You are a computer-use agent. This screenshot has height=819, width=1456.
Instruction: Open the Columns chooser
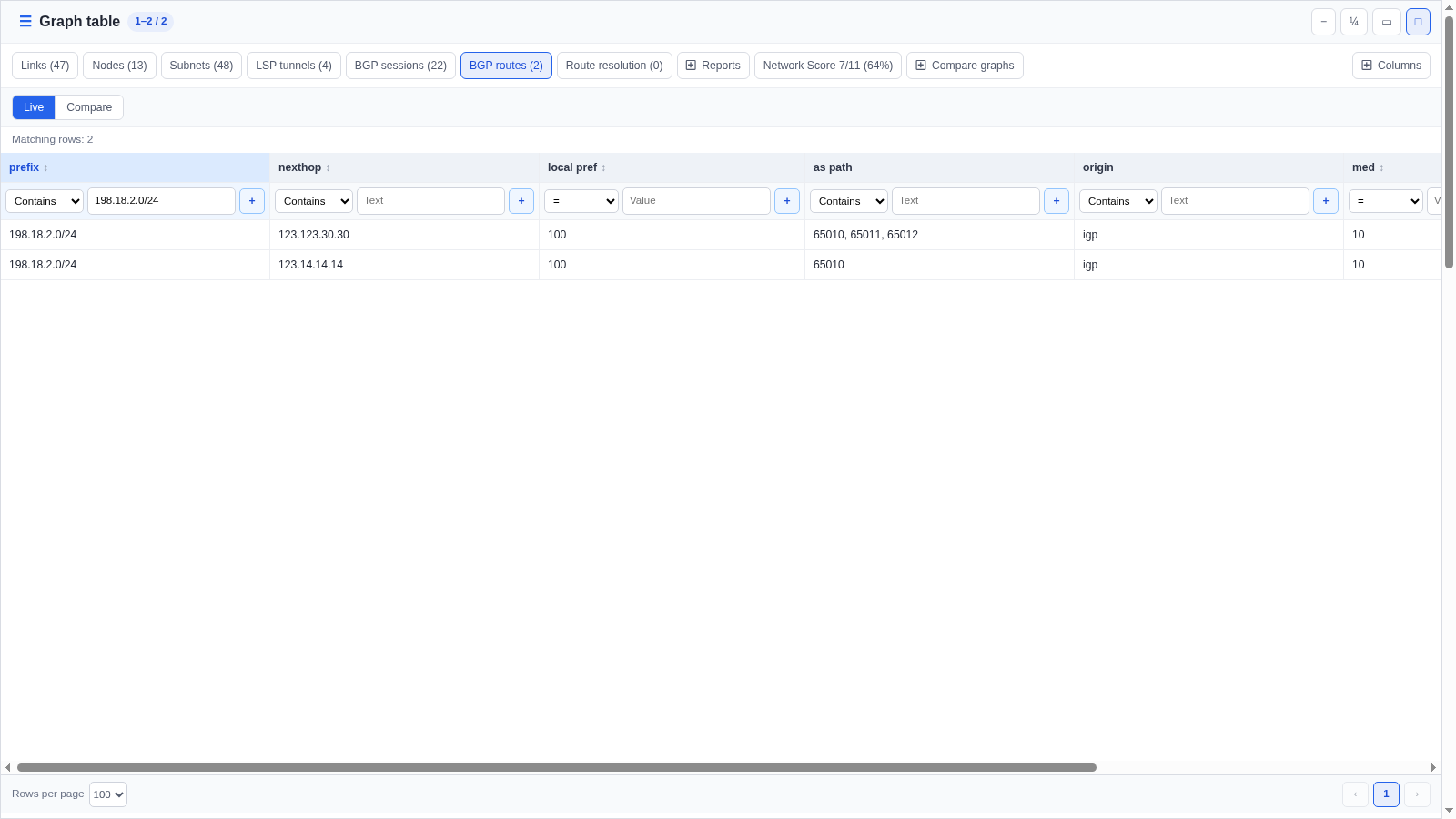(x=1391, y=66)
